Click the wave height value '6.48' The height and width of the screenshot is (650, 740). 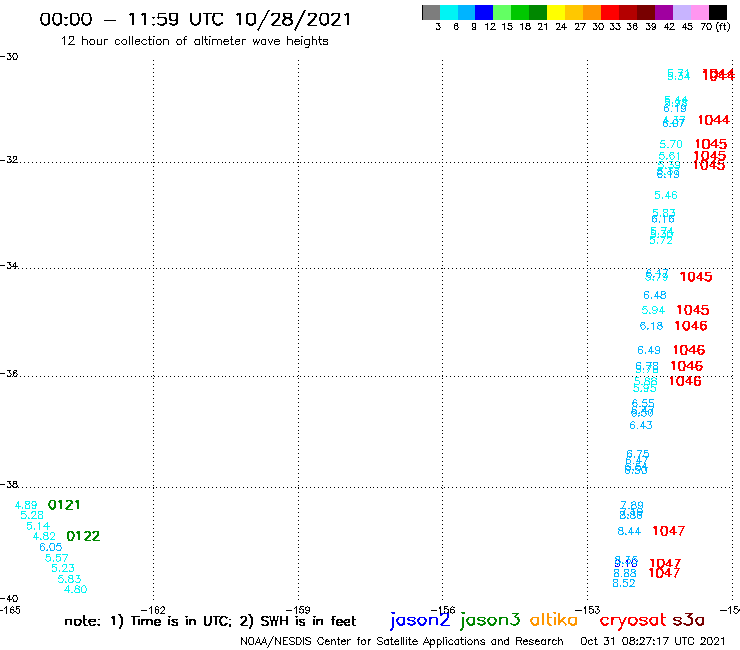point(655,295)
